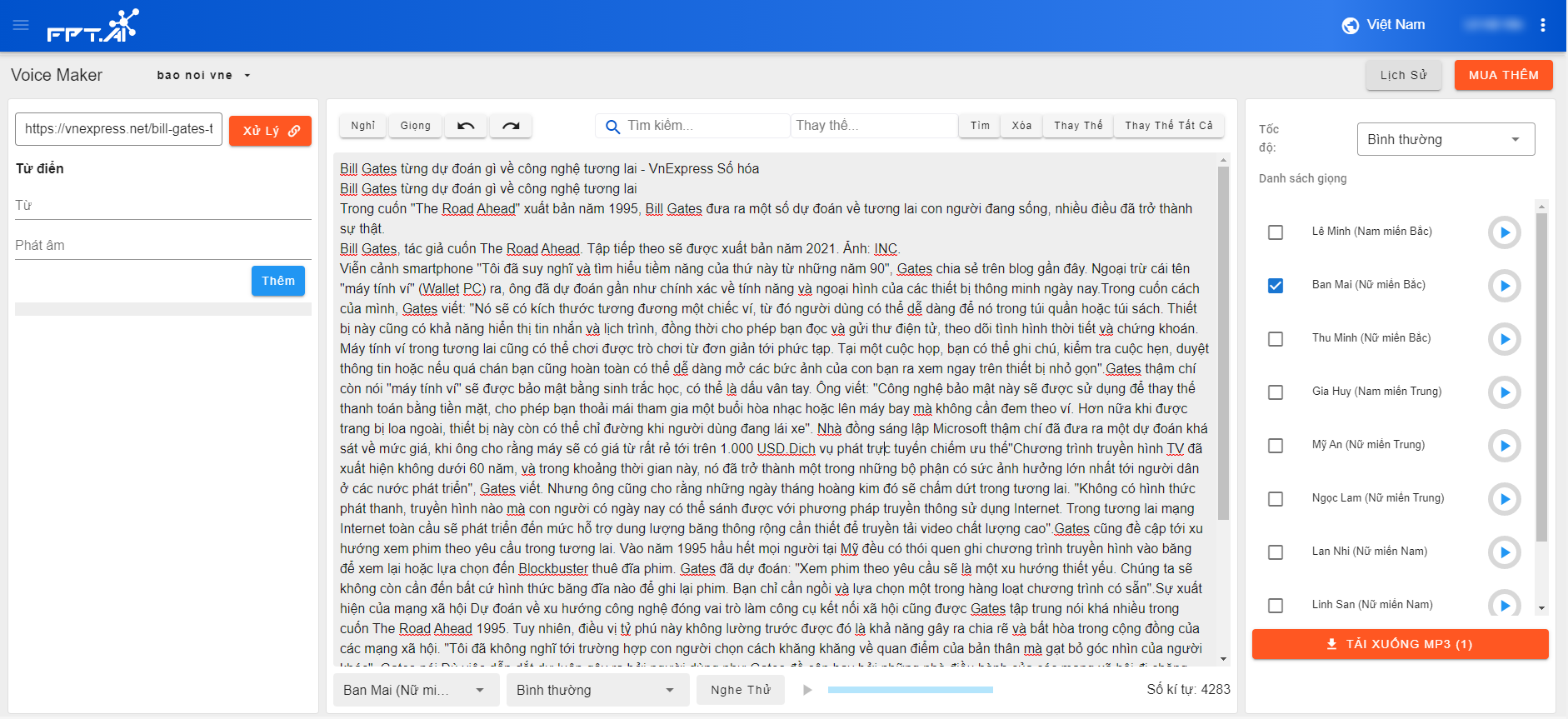Play preview of Gia Huy voice

point(1505,392)
